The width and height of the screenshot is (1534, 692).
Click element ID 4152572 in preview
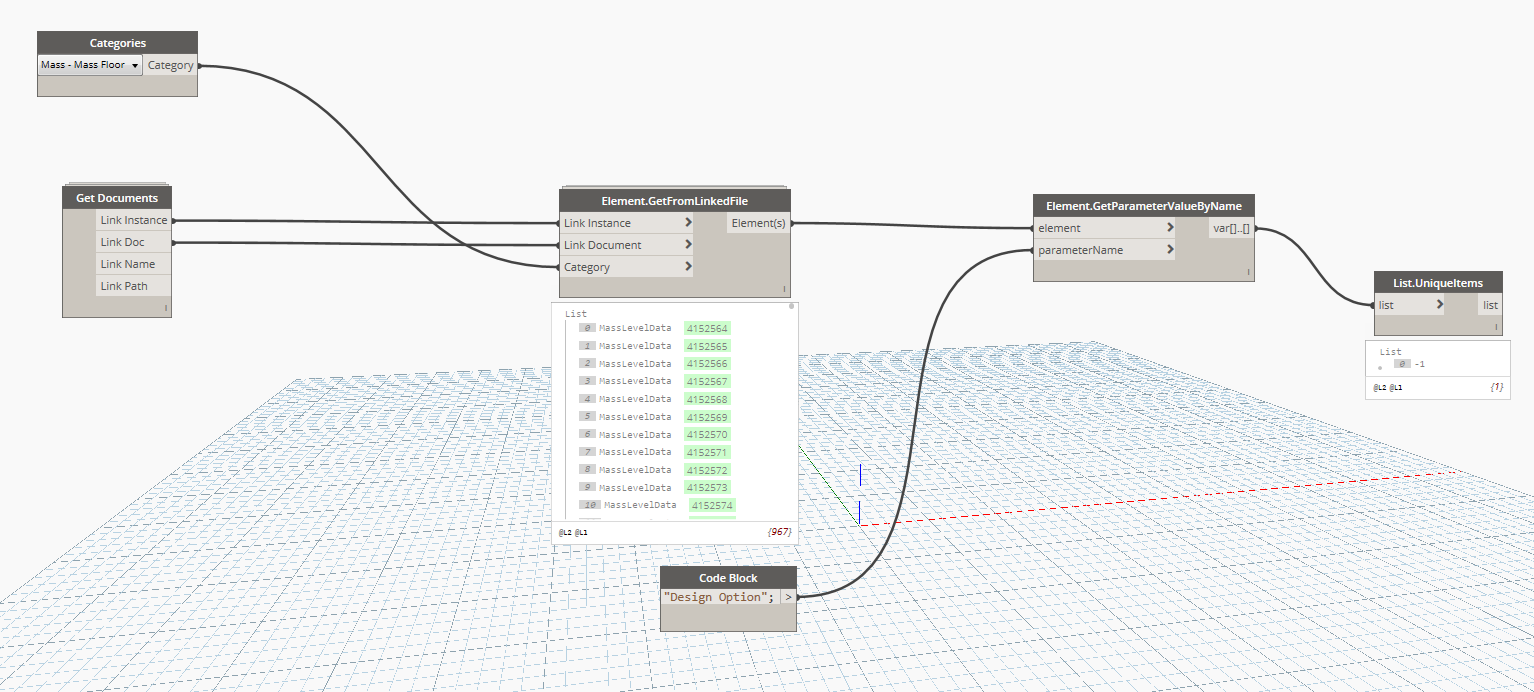[x=707, y=470]
